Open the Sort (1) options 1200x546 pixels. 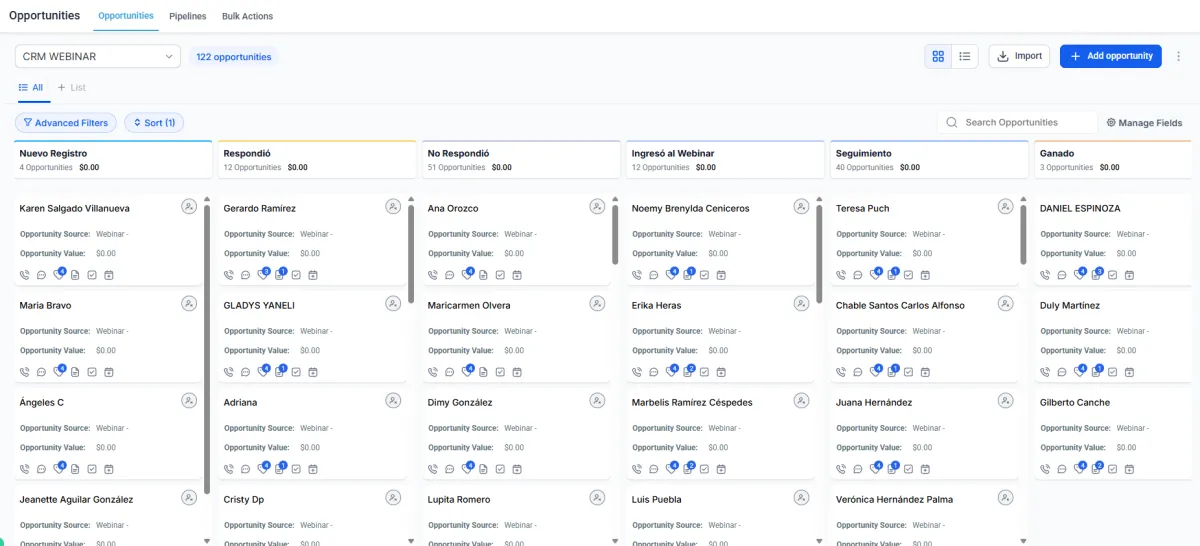(153, 123)
